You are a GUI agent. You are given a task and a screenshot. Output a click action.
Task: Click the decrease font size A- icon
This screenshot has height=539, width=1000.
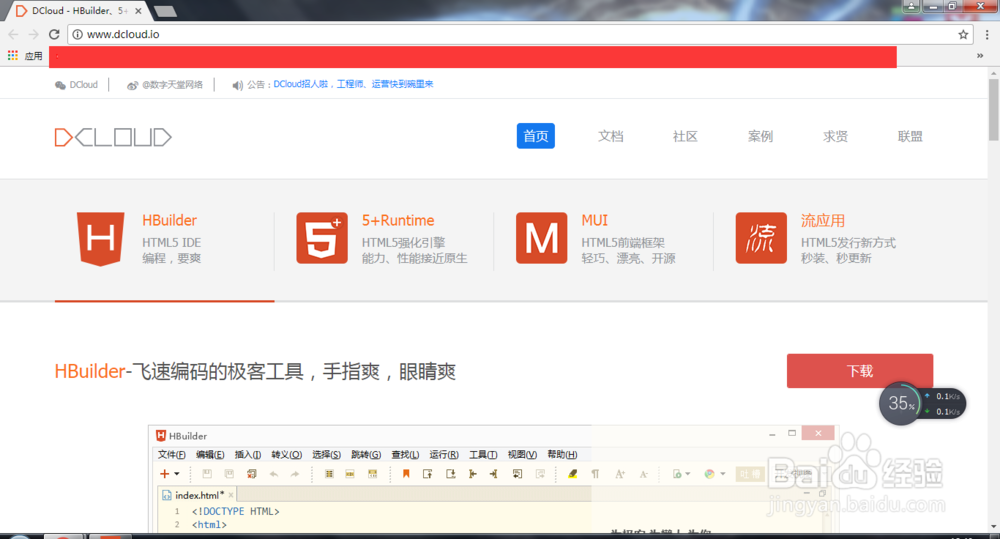643,473
